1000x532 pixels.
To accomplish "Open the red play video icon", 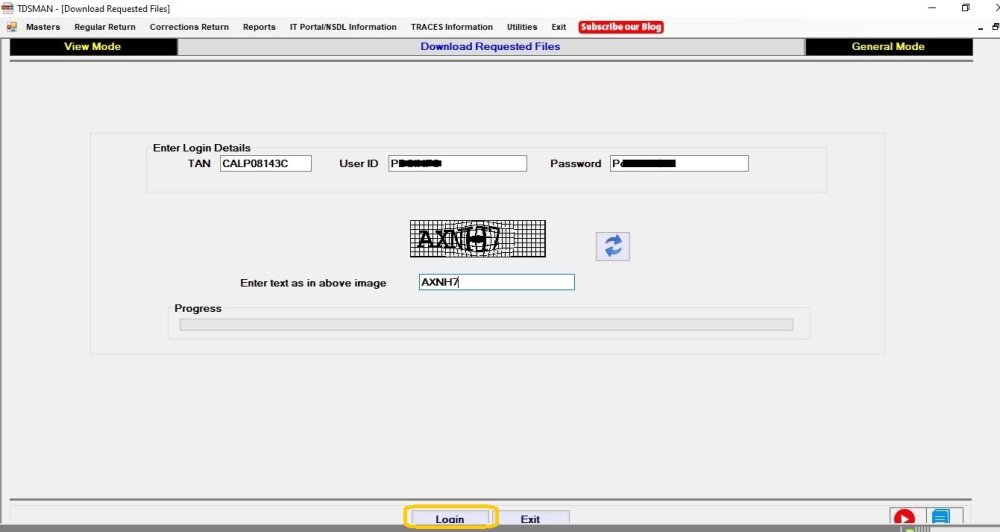I will coord(904,518).
